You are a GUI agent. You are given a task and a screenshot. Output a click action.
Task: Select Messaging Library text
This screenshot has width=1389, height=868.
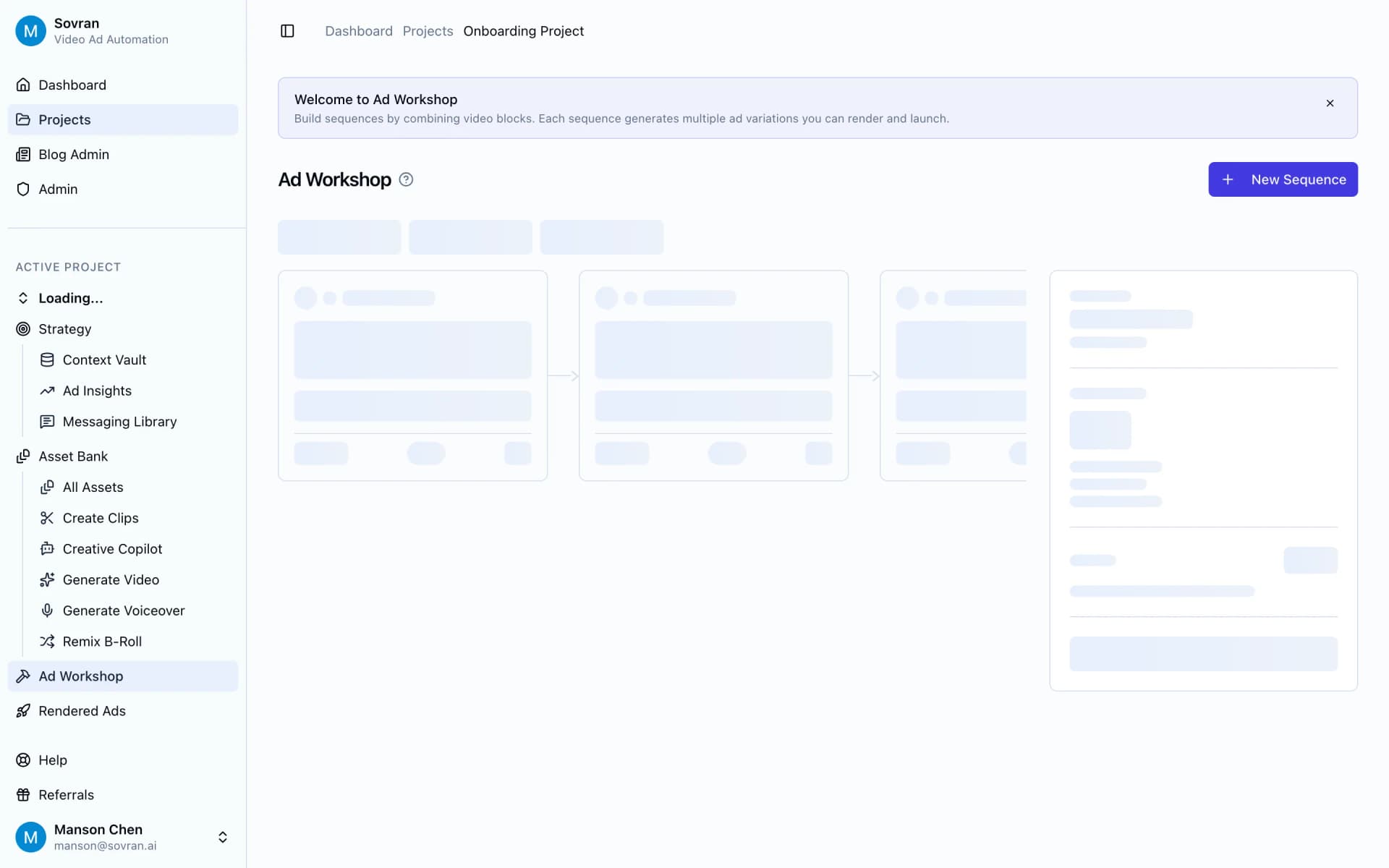pos(119,422)
